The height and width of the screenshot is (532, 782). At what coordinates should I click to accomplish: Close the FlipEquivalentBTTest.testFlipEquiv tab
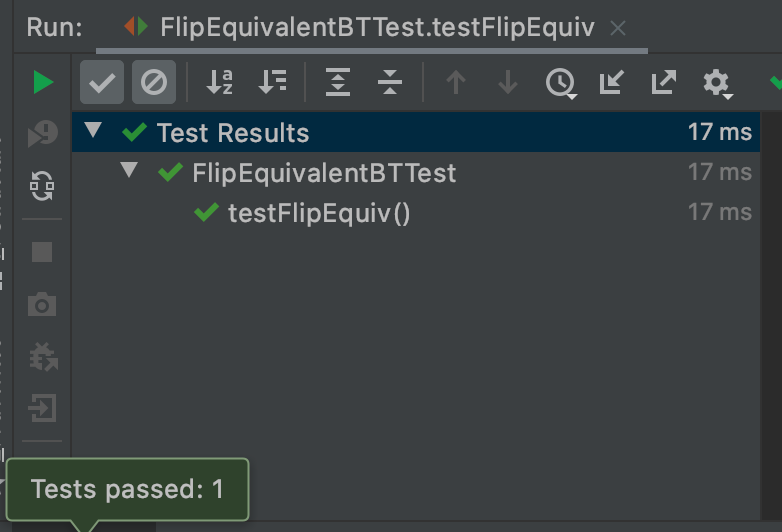(x=618, y=28)
